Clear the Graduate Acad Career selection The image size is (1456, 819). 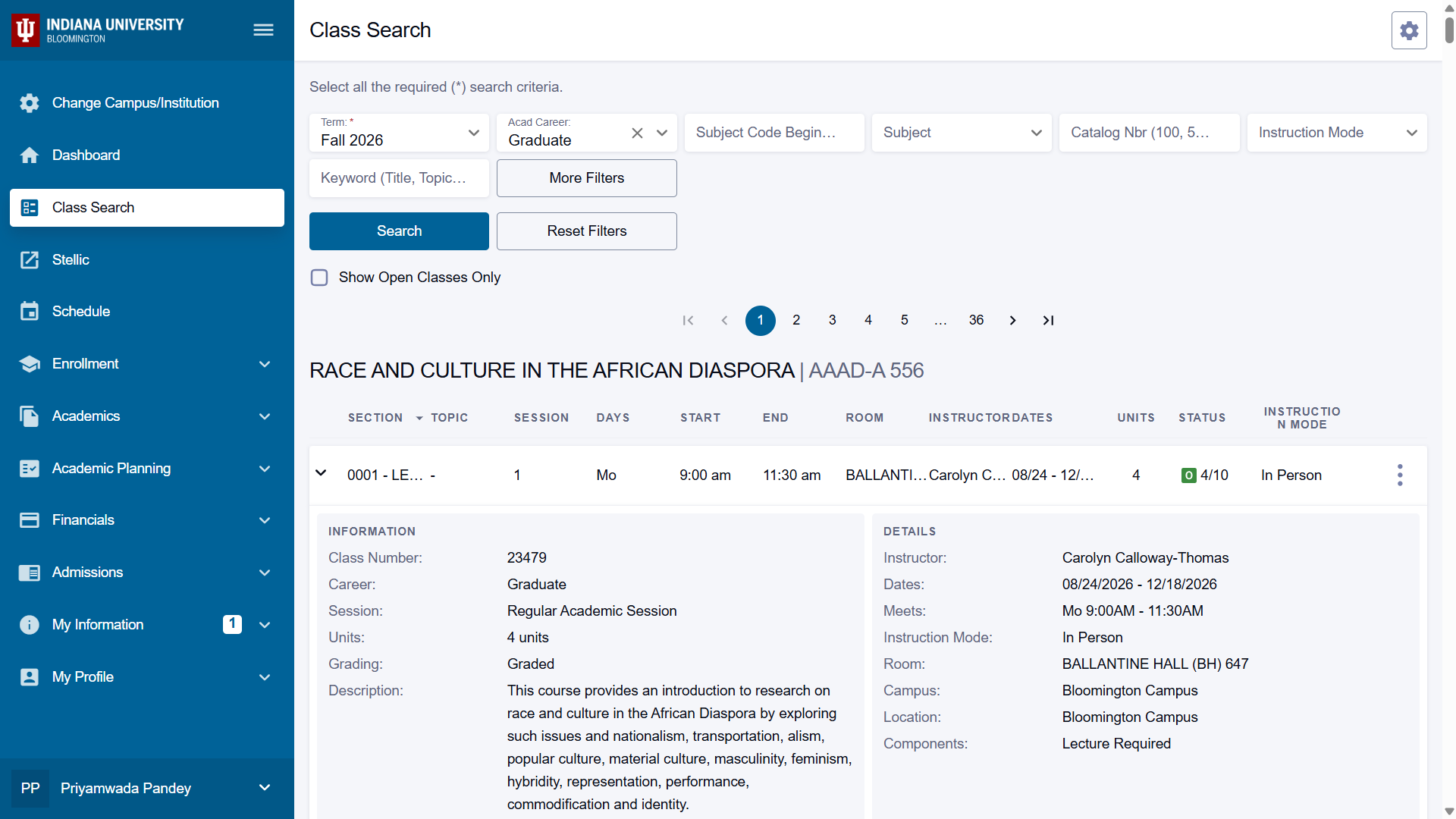(637, 133)
